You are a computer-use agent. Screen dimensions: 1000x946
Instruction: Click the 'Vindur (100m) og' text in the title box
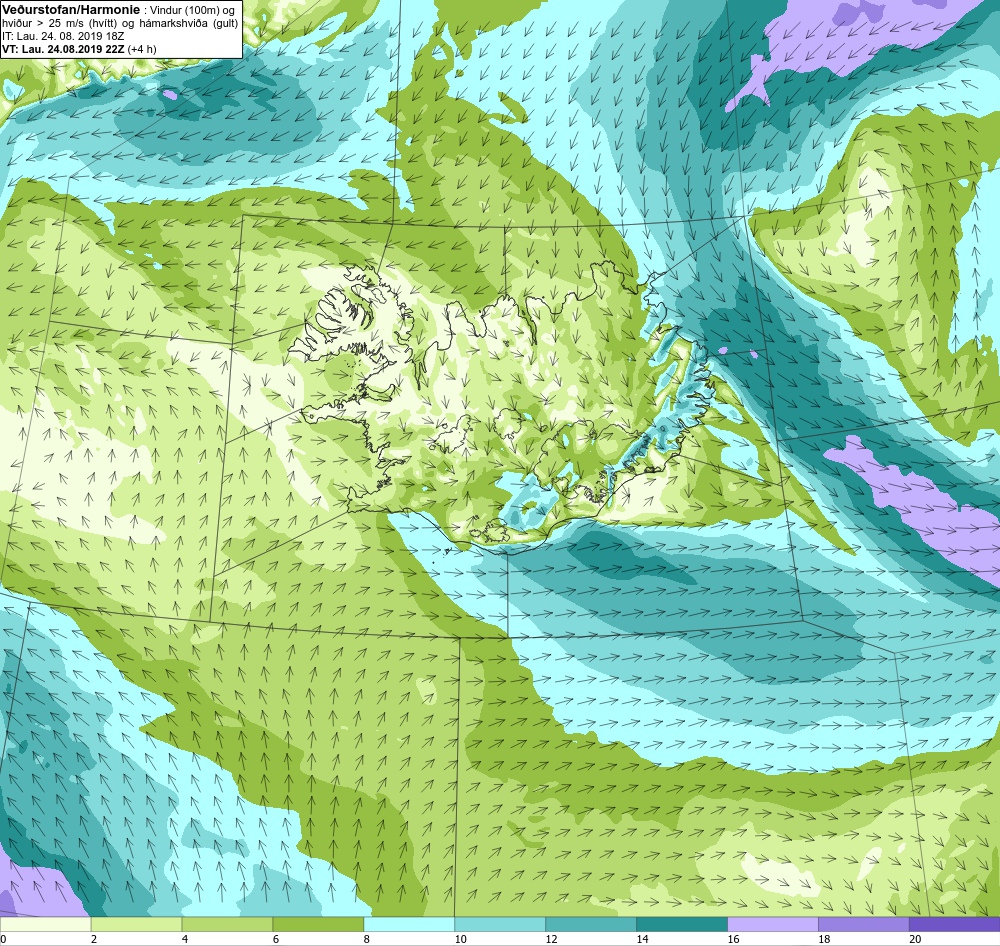pos(192,11)
